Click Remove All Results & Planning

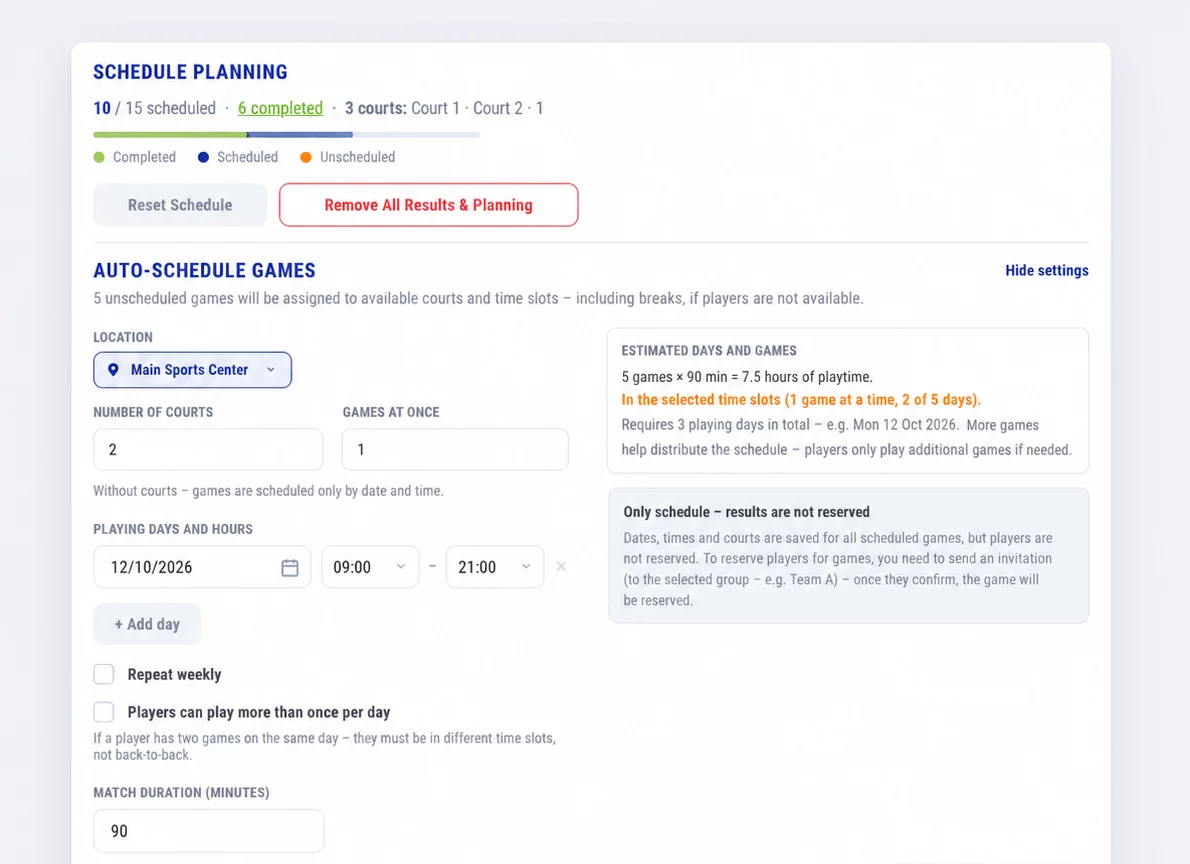coord(429,205)
